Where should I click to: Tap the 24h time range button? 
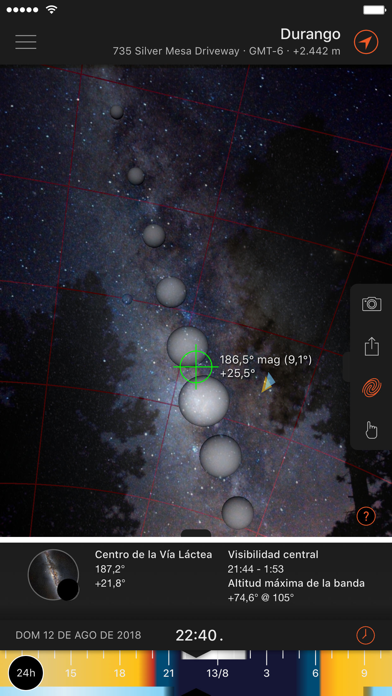pyautogui.click(x=26, y=673)
